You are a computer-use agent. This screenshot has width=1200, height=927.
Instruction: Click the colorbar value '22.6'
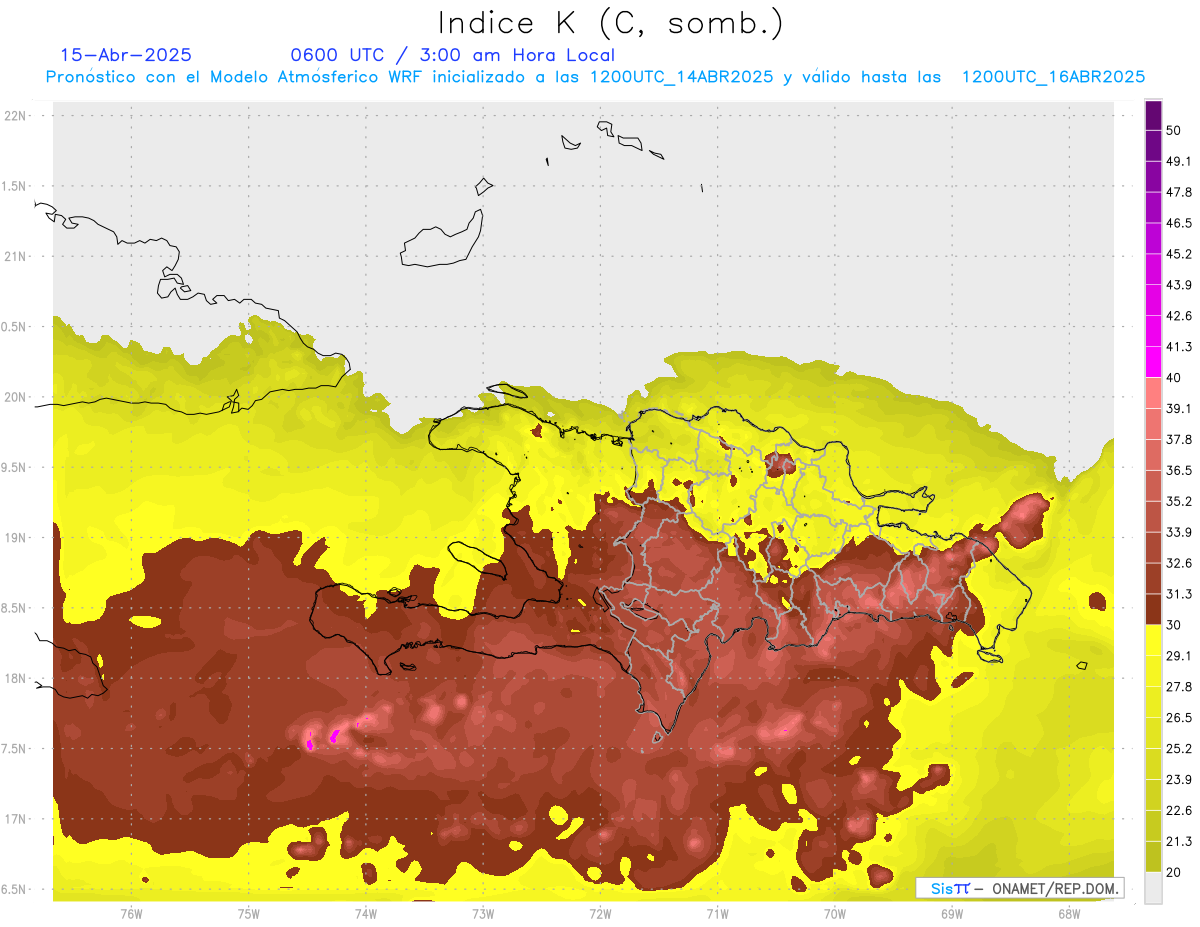click(x=1179, y=811)
